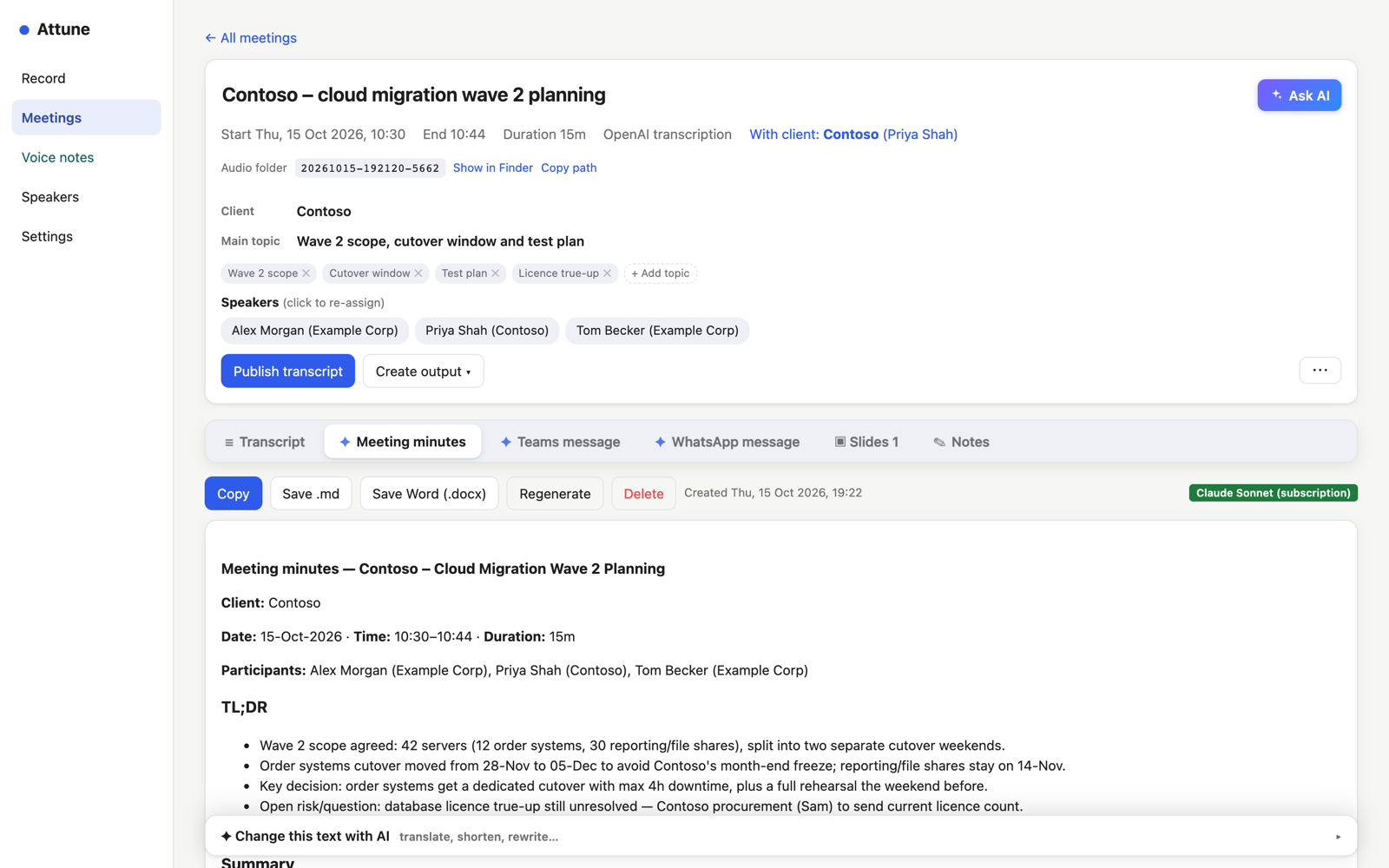Re-assign speaker Priya Shah (Contoso)
The width and height of the screenshot is (1389, 868).
click(487, 331)
